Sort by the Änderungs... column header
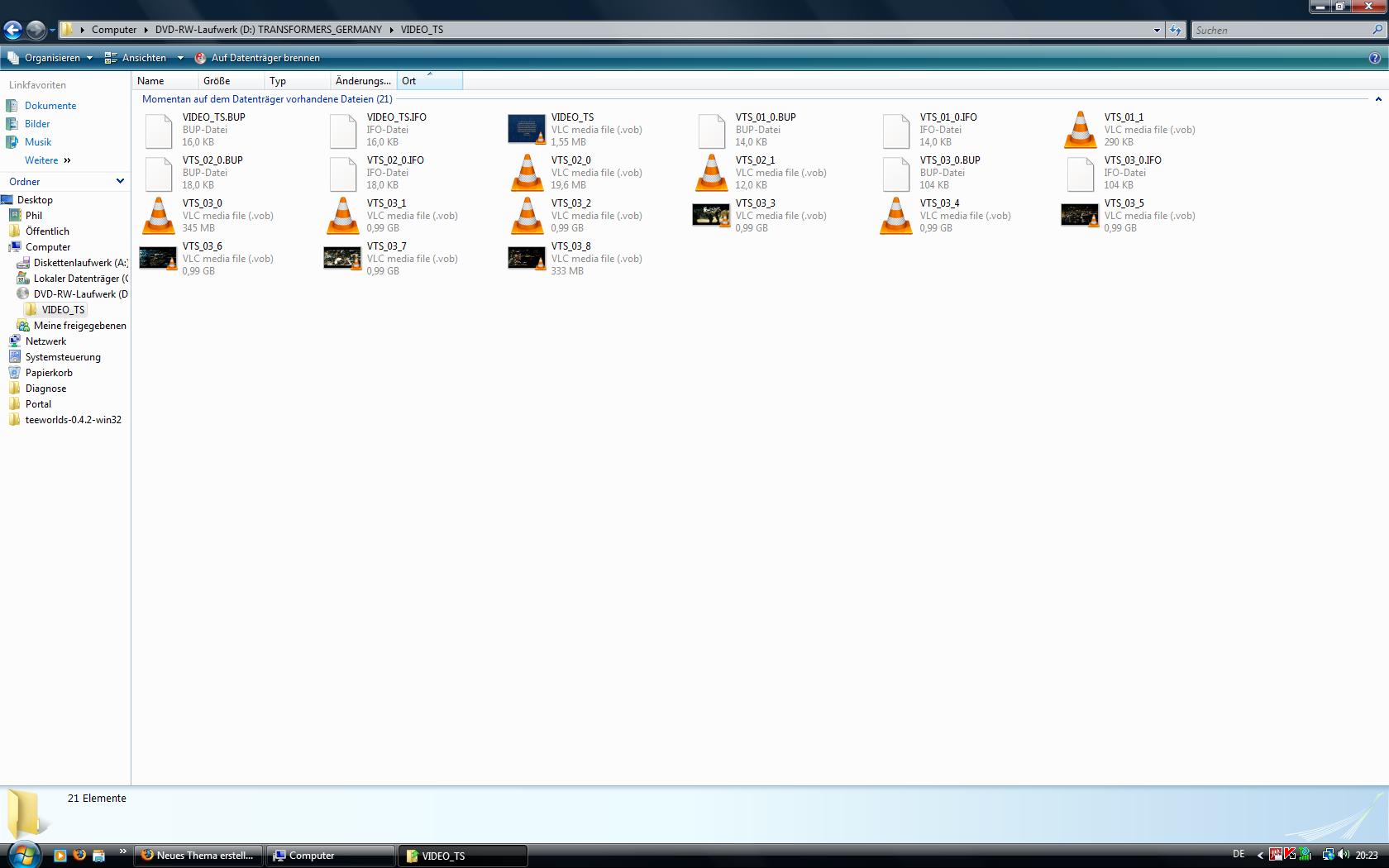Viewport: 1389px width, 868px height. click(x=364, y=80)
